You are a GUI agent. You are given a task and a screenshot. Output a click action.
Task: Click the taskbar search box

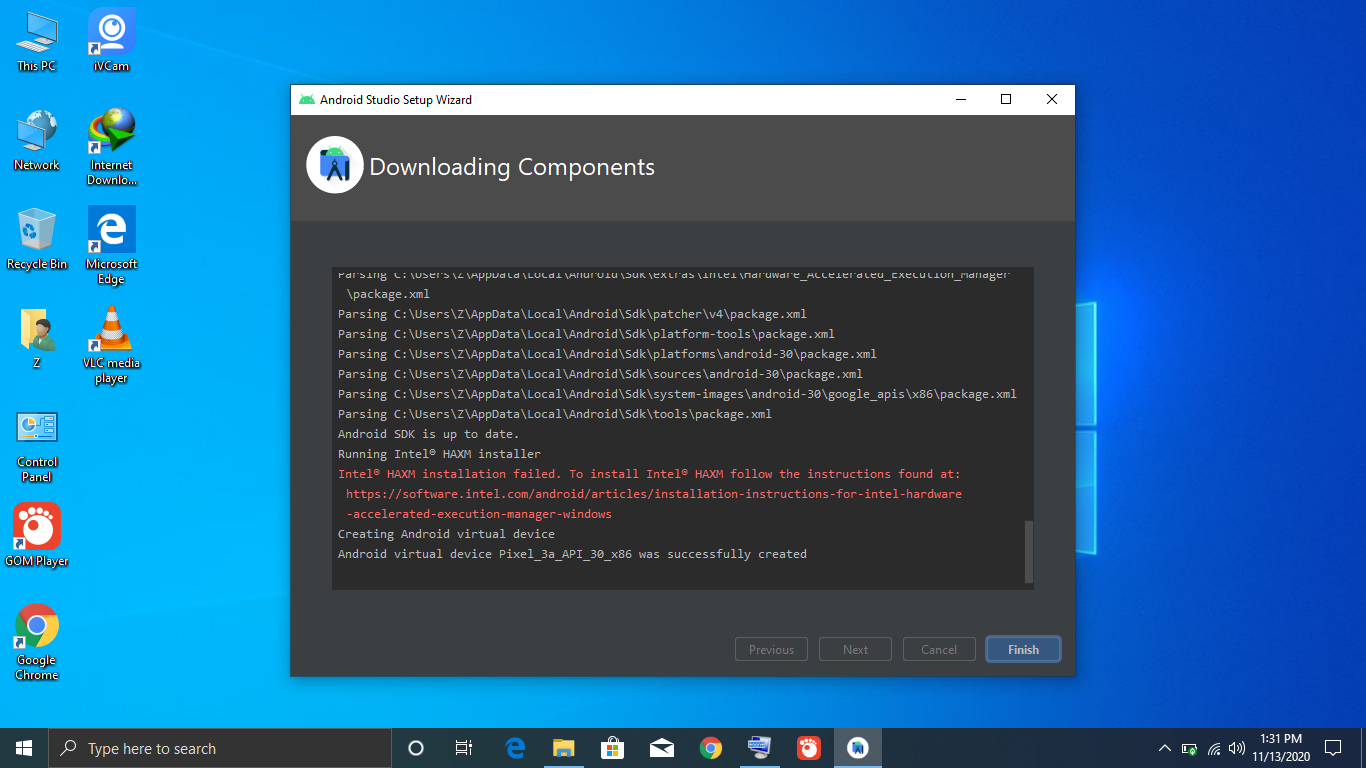(220, 748)
